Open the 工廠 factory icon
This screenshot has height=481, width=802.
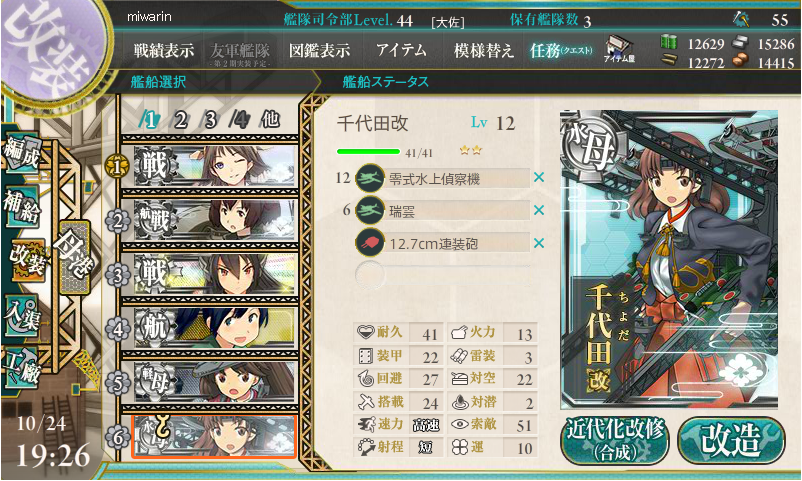click(21, 367)
